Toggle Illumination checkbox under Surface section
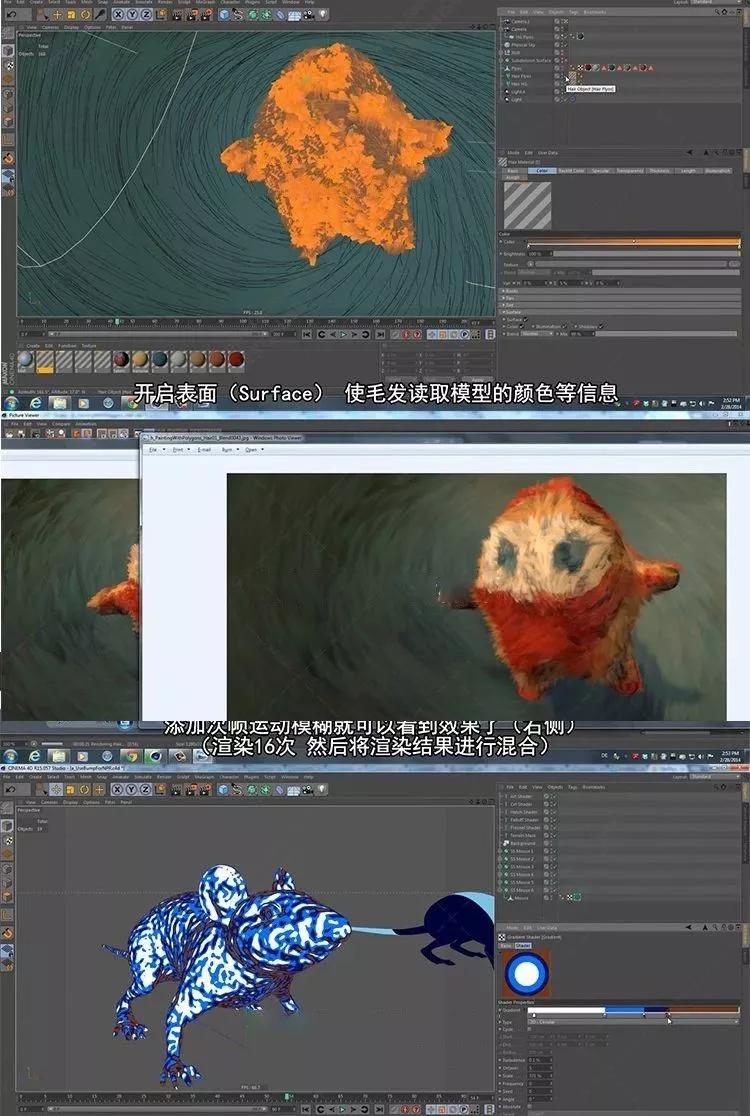Image resolution: width=750 pixels, height=1116 pixels. point(564,327)
